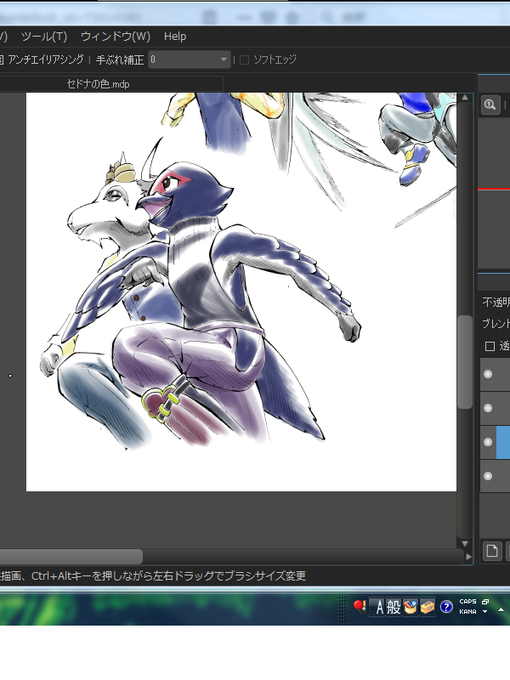Click the IME input mode 'A' icon
Viewport: 510px width, 680px height.
point(379,607)
